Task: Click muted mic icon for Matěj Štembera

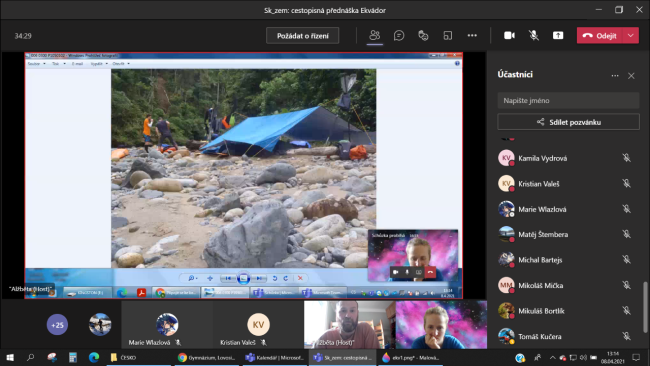Action: [626, 234]
